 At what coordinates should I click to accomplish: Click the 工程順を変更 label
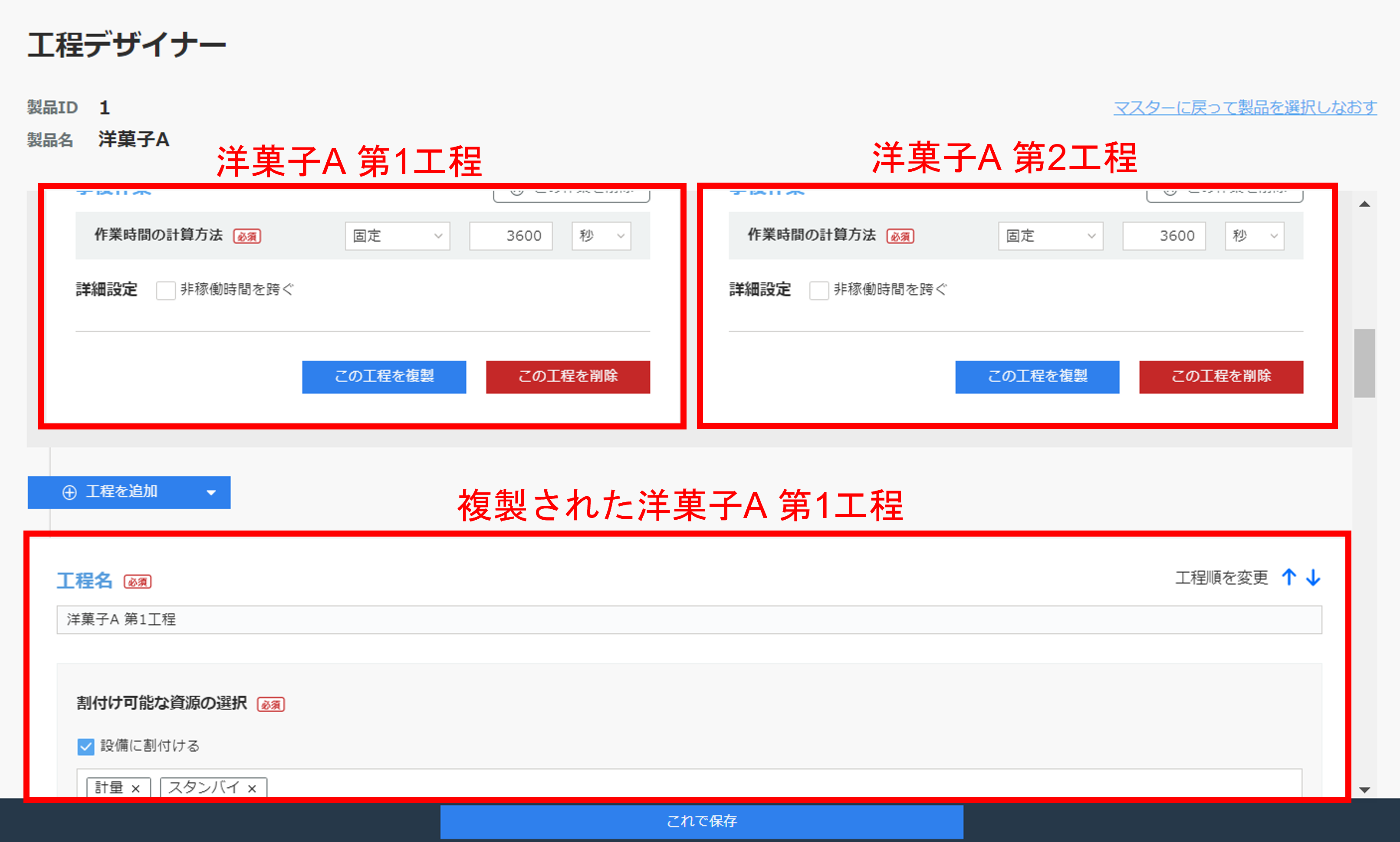coord(1221,577)
